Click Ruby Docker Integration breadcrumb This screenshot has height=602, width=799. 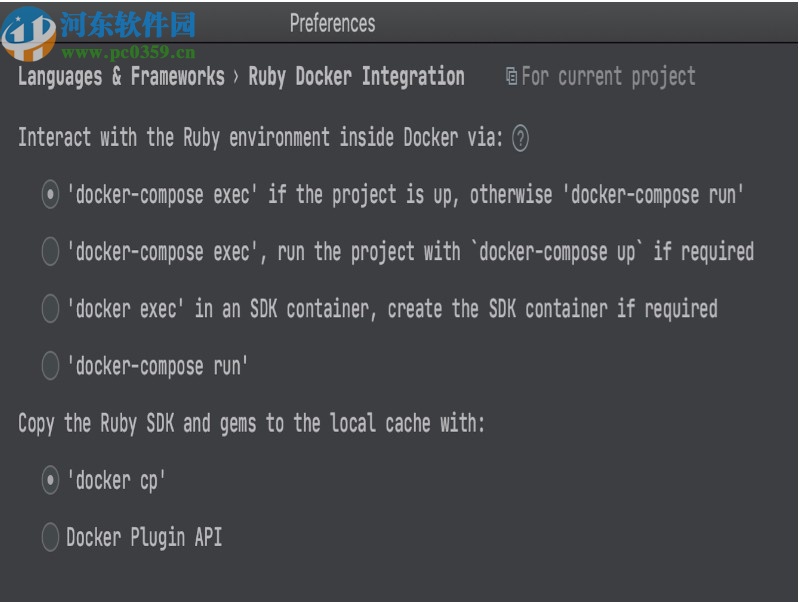pyautogui.click(x=356, y=77)
